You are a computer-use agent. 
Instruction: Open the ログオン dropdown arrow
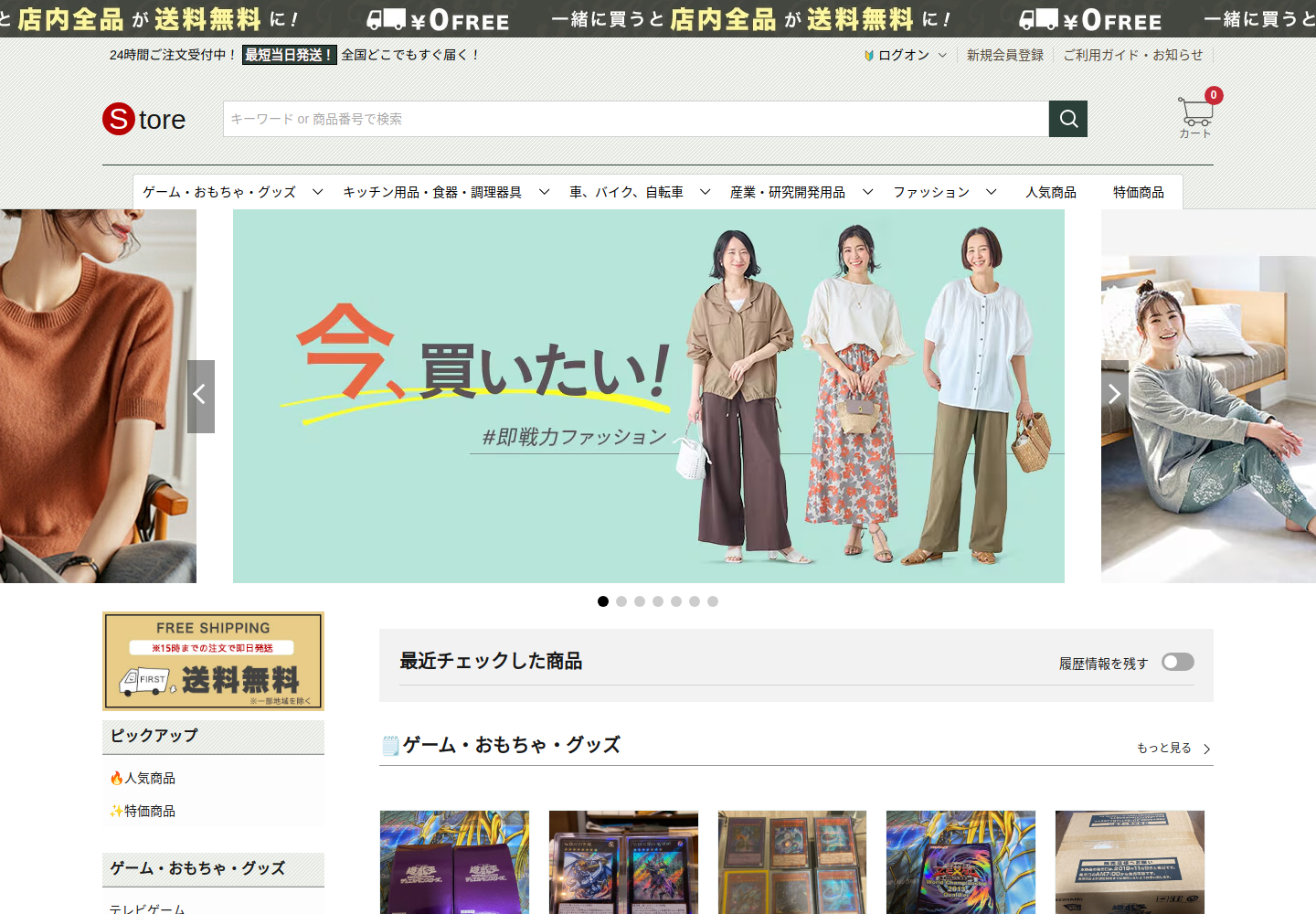coord(942,55)
